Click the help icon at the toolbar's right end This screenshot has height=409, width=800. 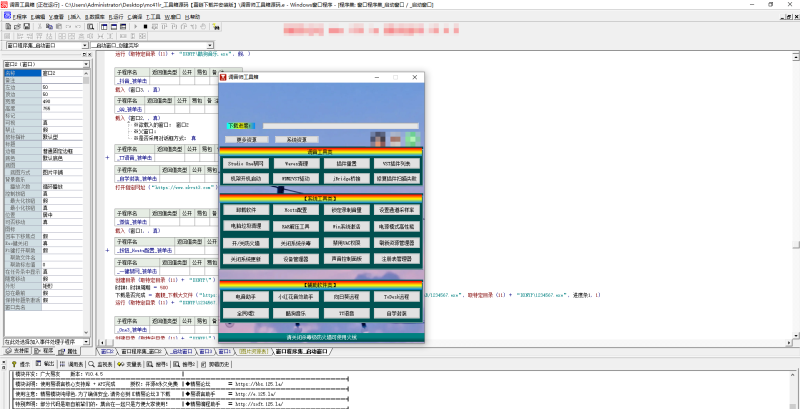215,26
